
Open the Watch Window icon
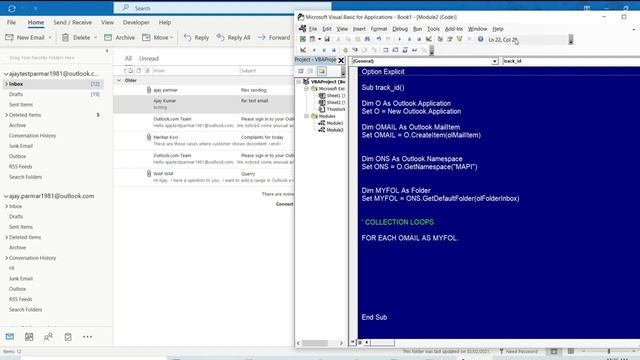coord(405,50)
